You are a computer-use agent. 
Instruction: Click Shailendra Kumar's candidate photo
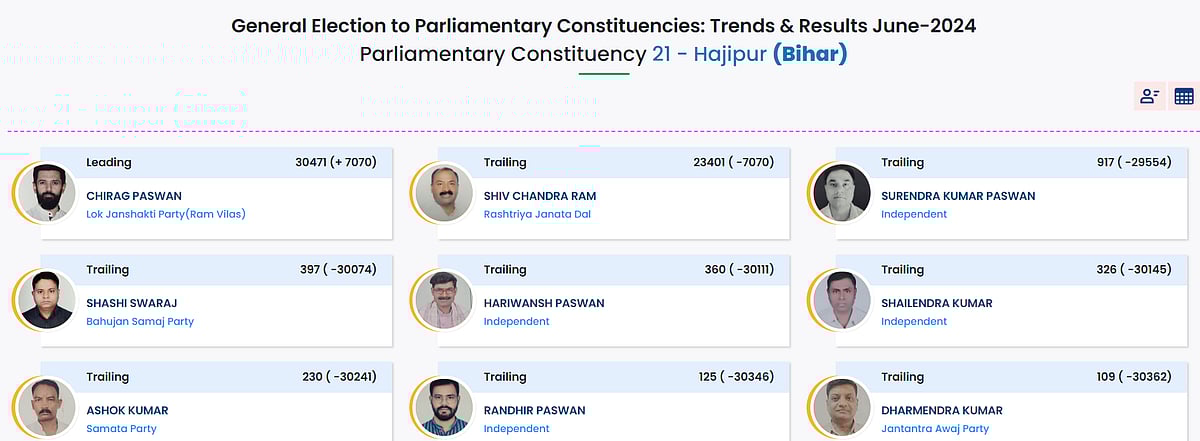click(x=840, y=299)
